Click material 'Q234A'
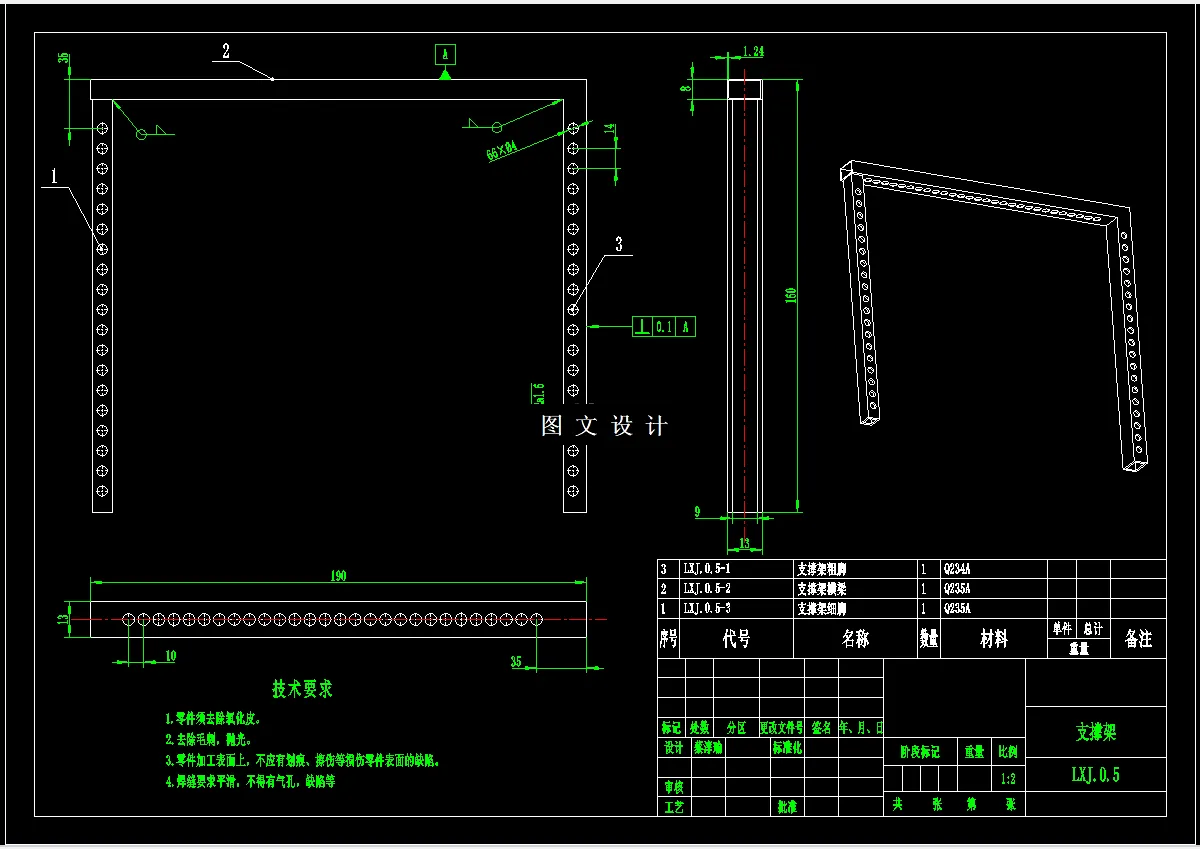 tap(957, 568)
